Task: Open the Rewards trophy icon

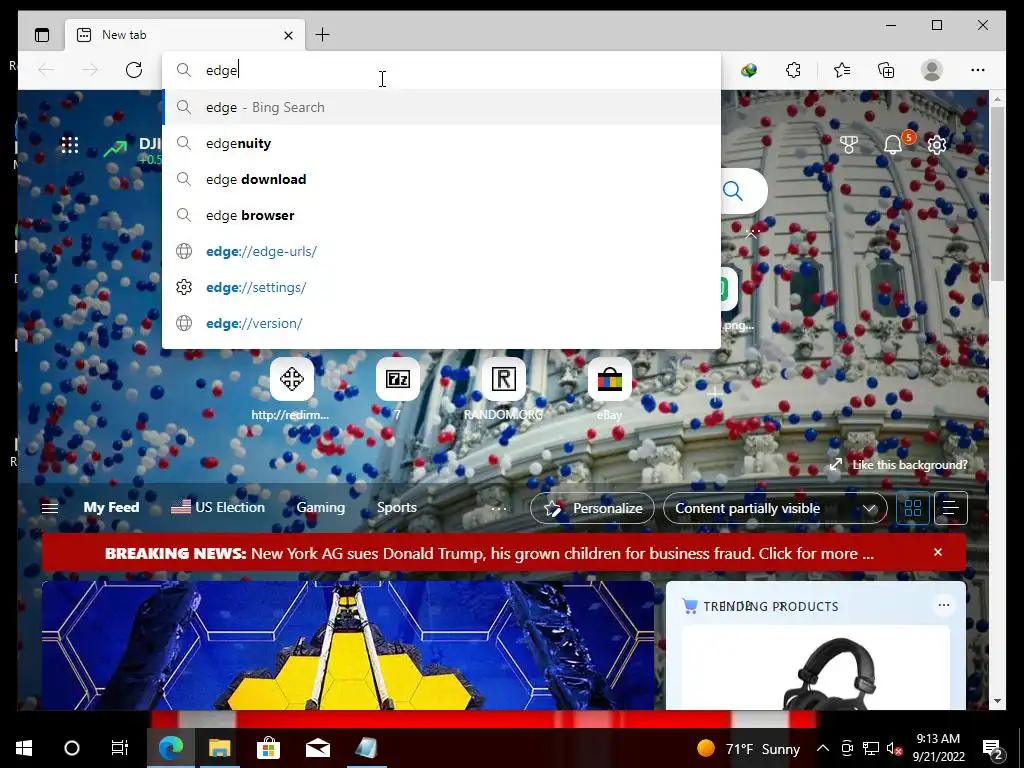Action: (x=849, y=144)
